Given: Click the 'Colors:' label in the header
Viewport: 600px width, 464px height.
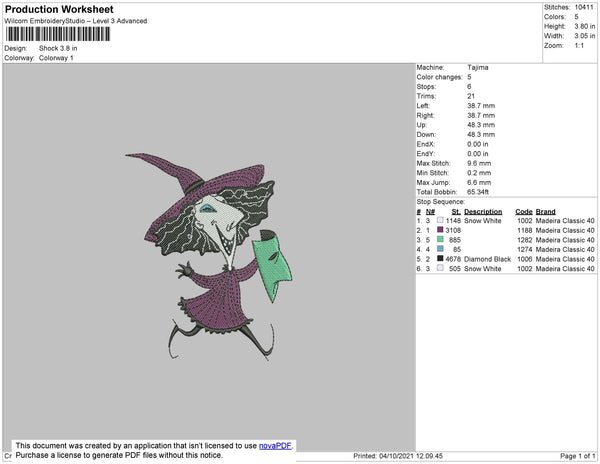Looking at the screenshot, I should 555,17.
